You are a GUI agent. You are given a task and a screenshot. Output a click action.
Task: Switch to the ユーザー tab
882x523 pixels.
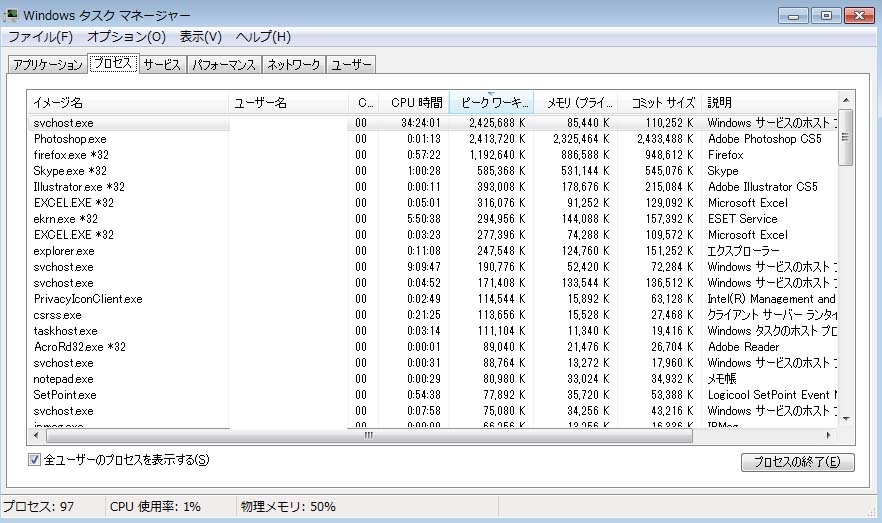click(x=351, y=65)
